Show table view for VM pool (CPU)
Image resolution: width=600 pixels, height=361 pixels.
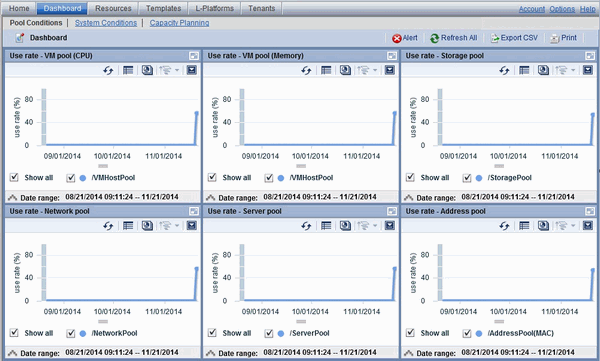[128, 70]
